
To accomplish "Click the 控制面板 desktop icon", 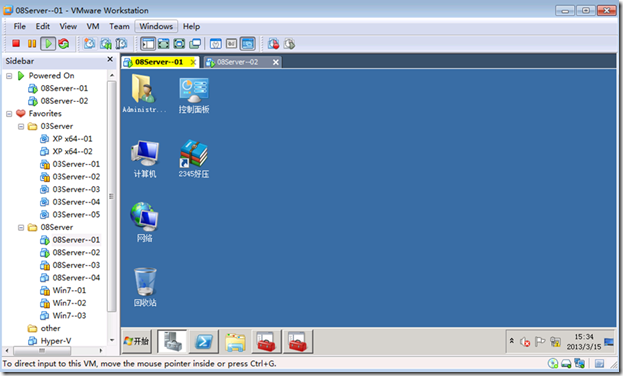I will (x=193, y=95).
